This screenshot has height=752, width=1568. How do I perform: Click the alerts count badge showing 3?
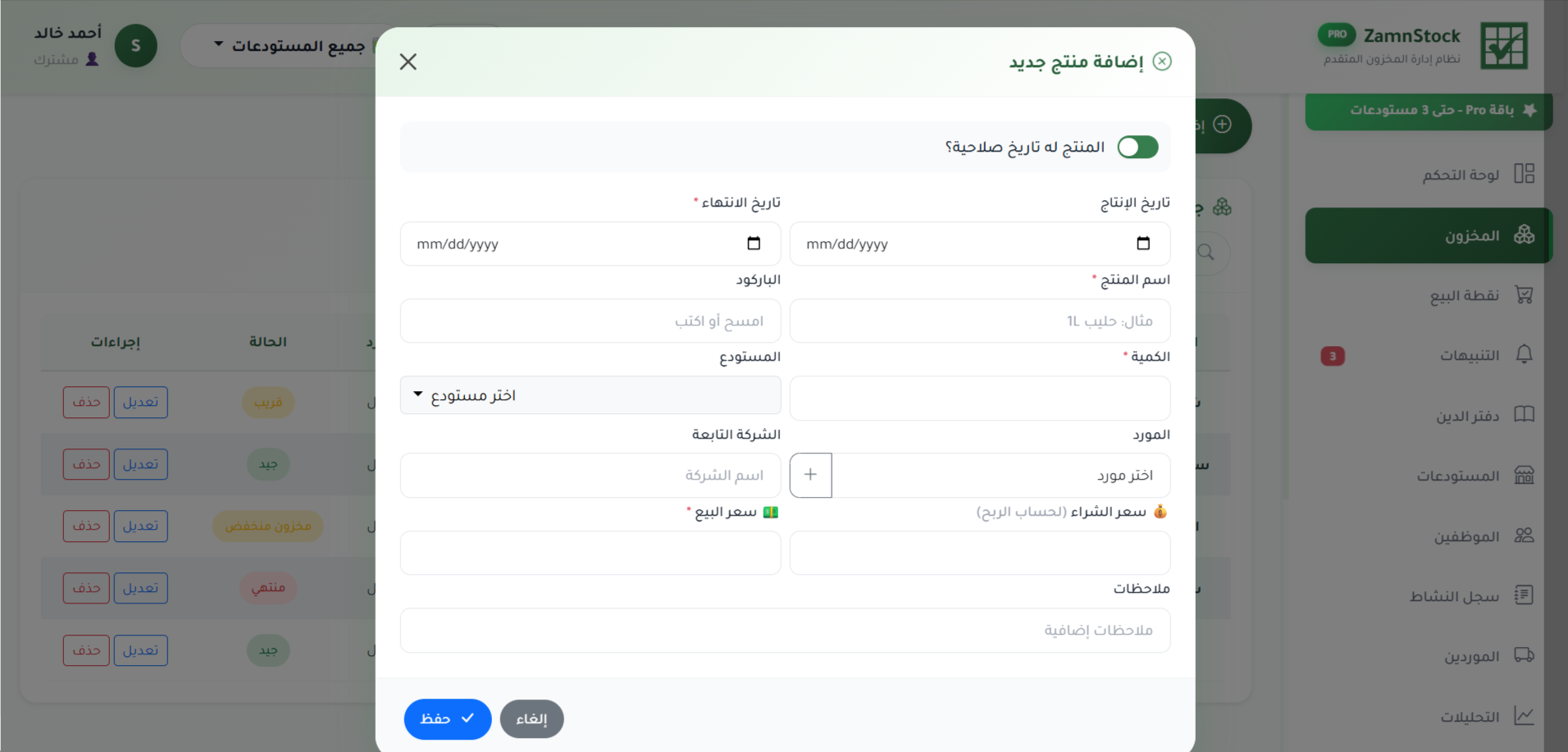point(1333,356)
